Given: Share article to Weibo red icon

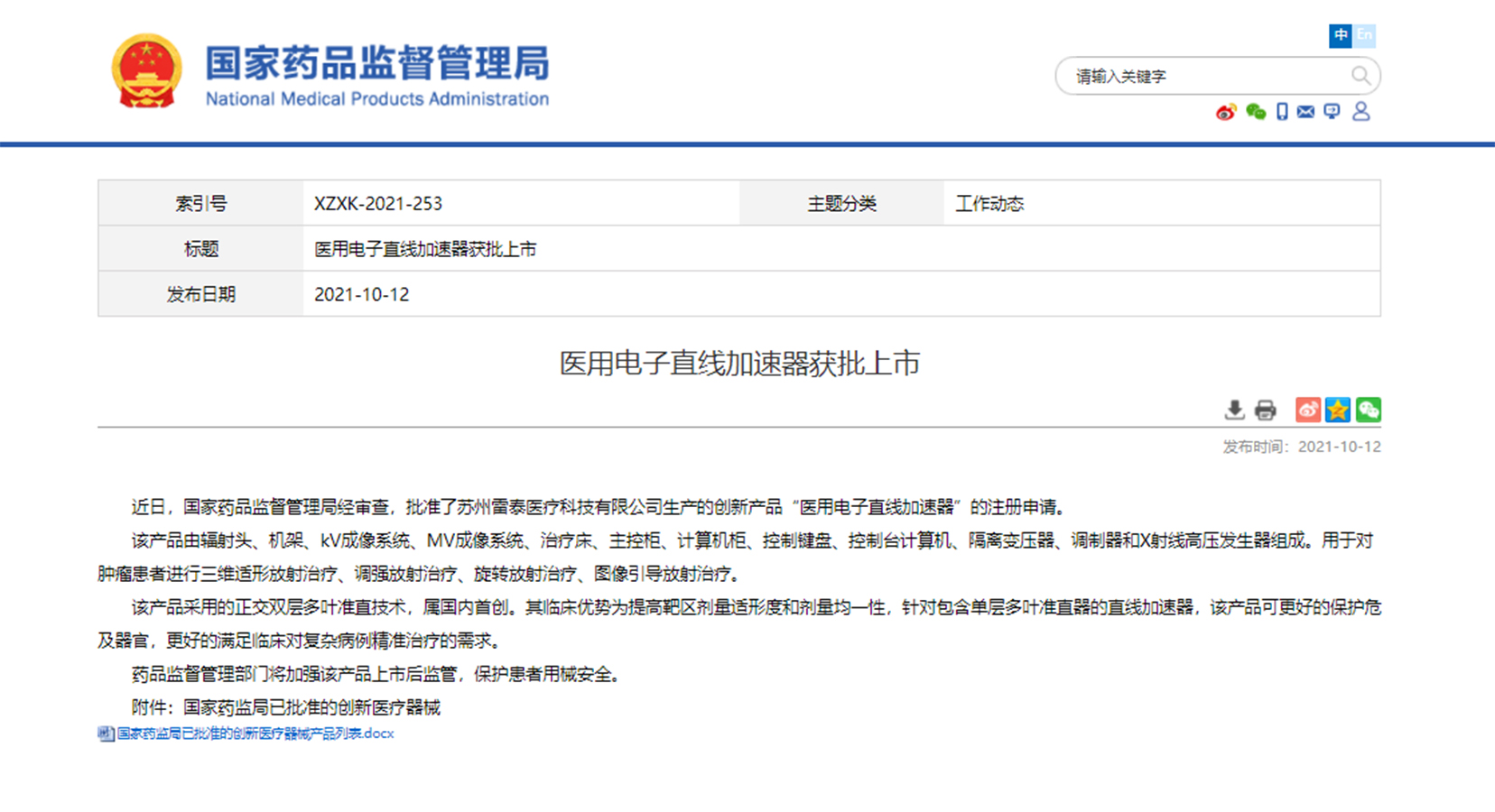Looking at the screenshot, I should tap(1308, 410).
